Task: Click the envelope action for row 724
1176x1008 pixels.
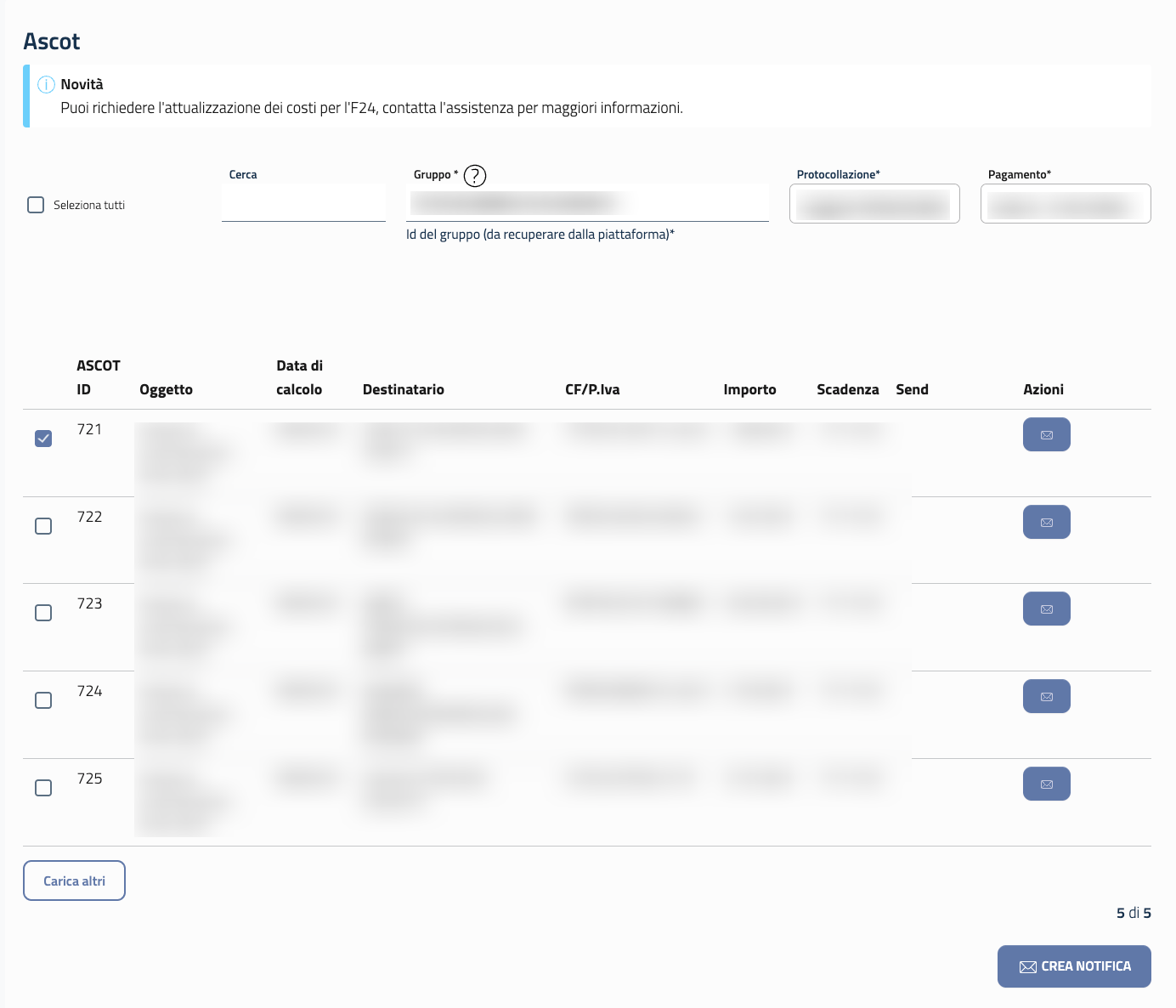Action: click(x=1046, y=697)
